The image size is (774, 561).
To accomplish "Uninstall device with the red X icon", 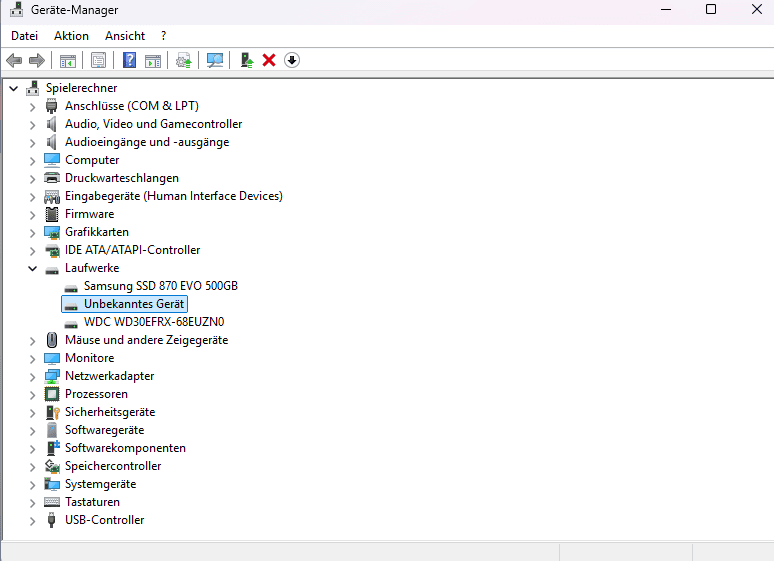I will point(269,60).
